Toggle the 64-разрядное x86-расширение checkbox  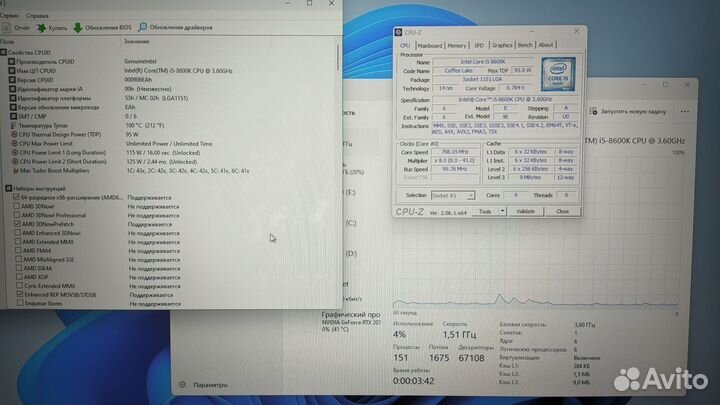coord(17,197)
